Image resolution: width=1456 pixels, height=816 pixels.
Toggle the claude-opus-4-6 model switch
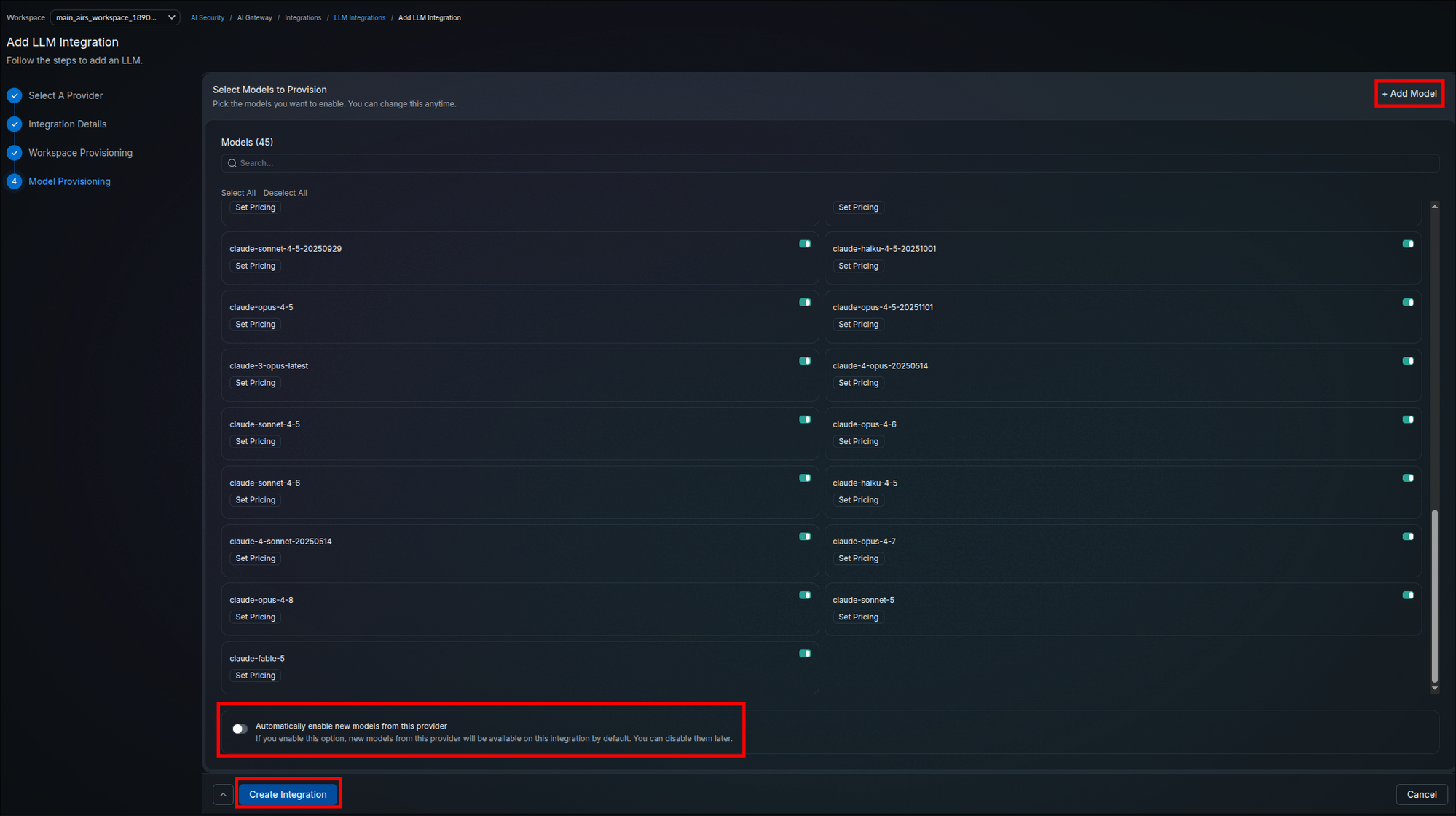click(1408, 419)
